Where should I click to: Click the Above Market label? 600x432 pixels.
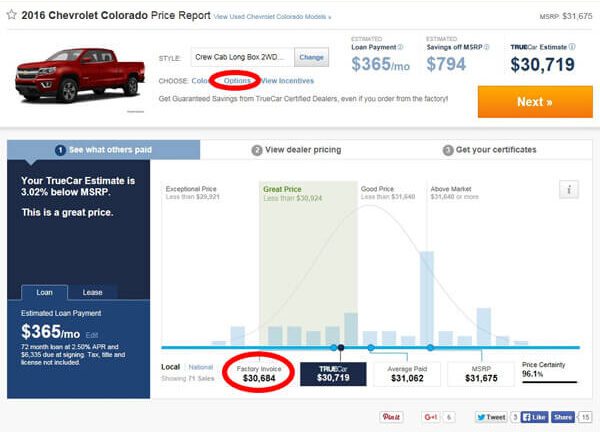coord(451,189)
